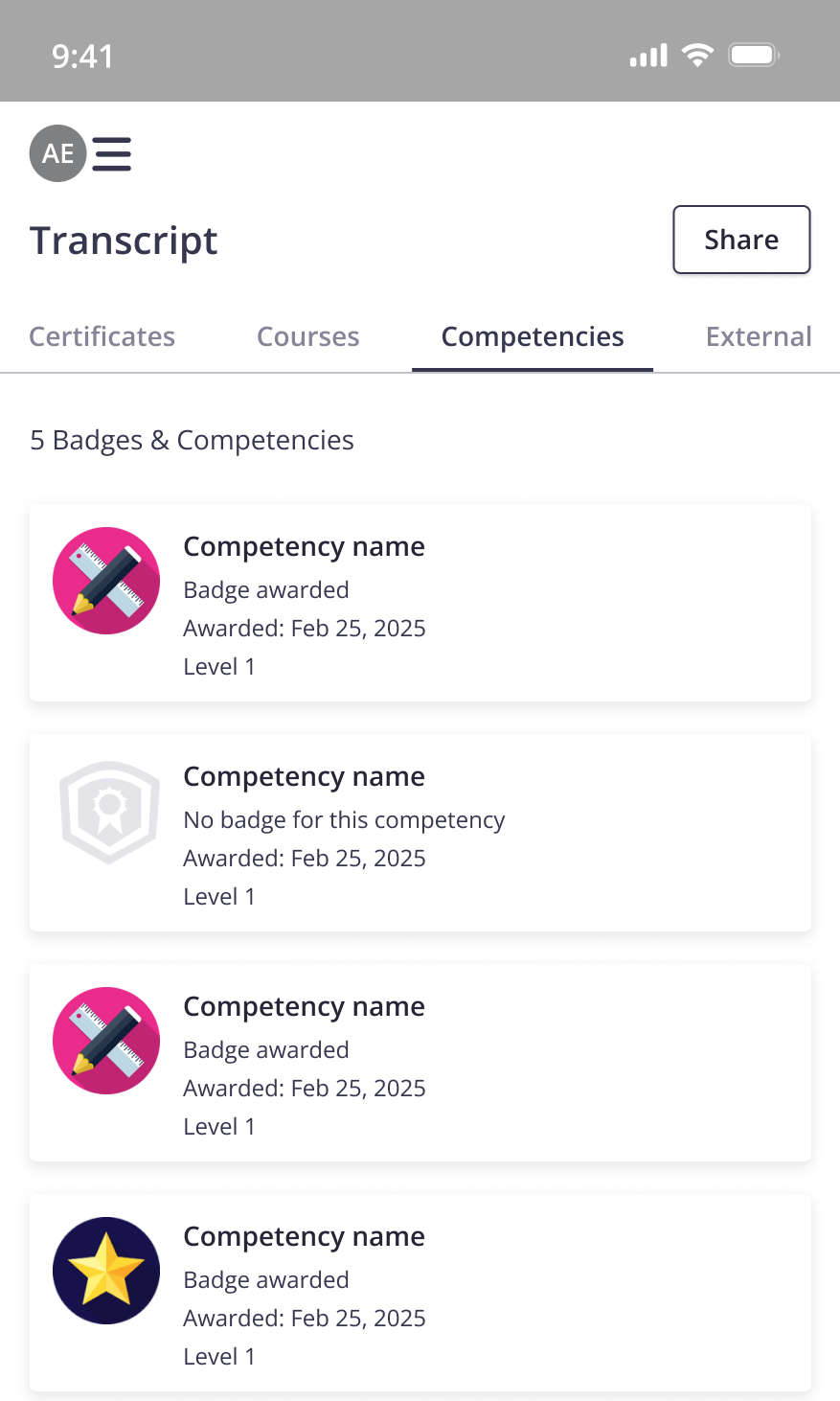This screenshot has height=1401, width=840.
Task: Tap the Wi-Fi status icon
Action: point(697,56)
